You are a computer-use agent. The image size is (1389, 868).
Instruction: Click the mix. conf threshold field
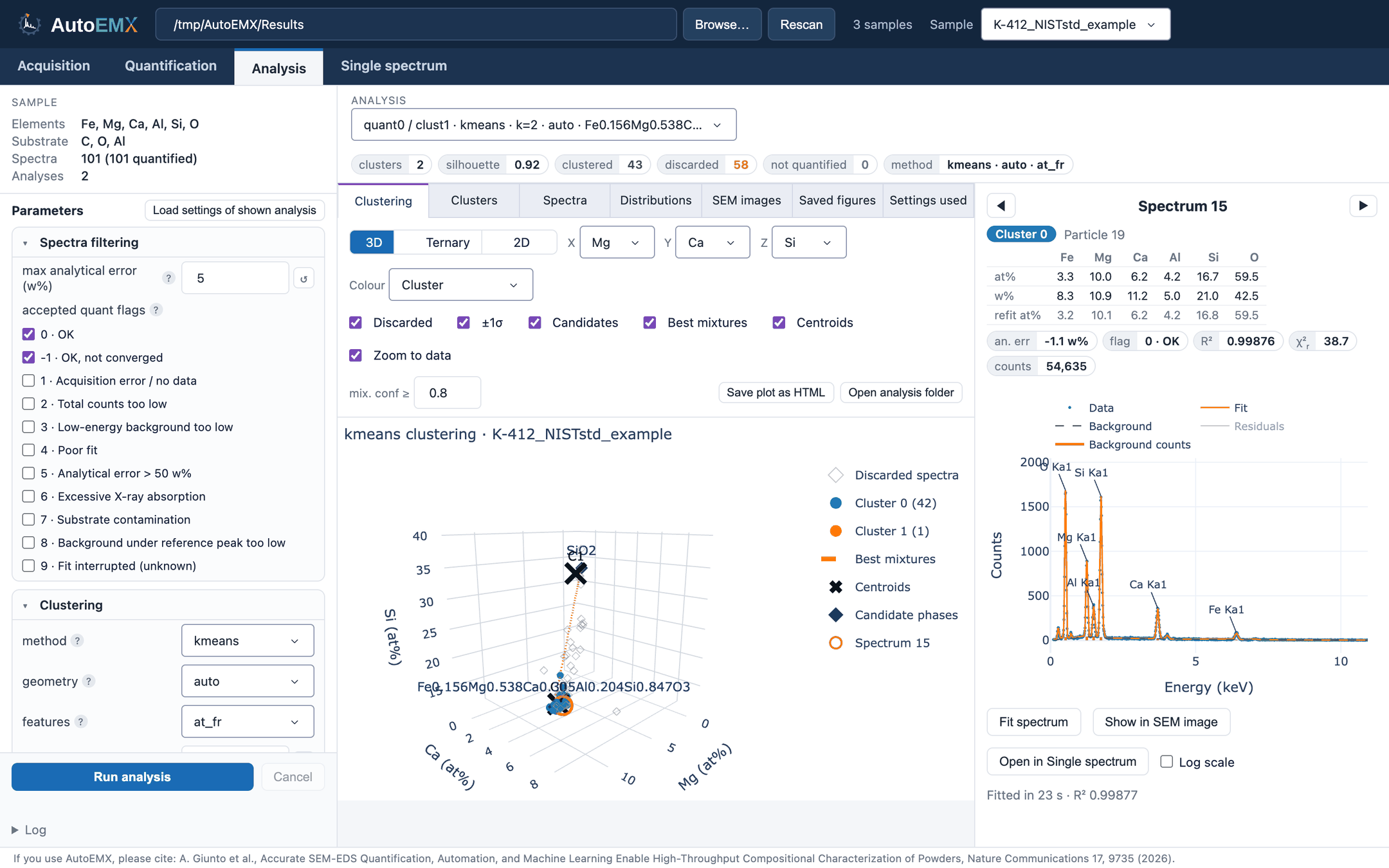pyautogui.click(x=448, y=393)
